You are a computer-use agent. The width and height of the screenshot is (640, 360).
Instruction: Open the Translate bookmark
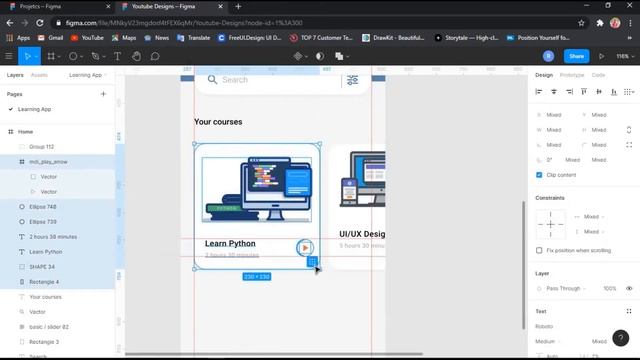(193, 38)
